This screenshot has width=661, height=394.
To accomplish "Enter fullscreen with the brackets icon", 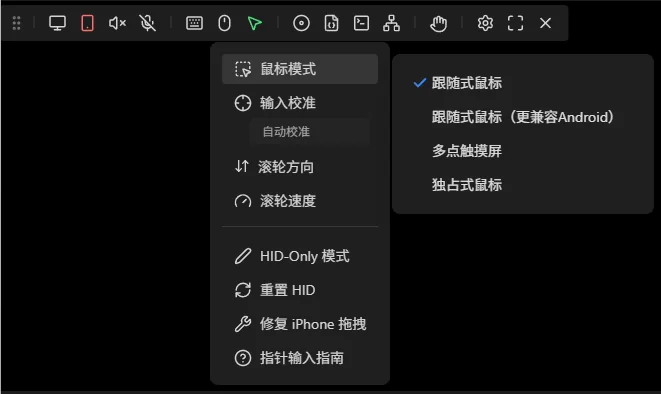I will [x=515, y=23].
